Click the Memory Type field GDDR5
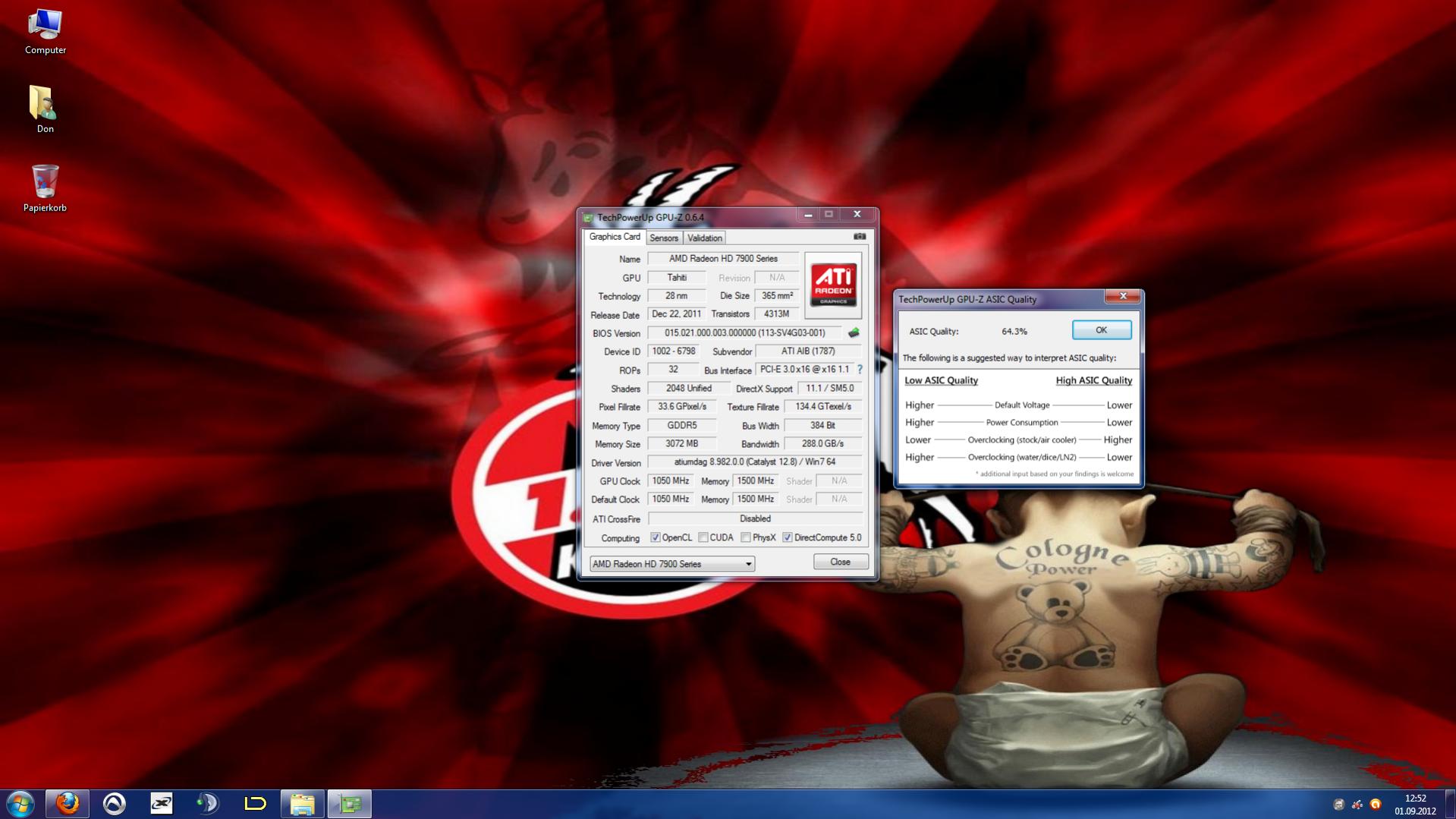This screenshot has height=819, width=1456. pyautogui.click(x=682, y=426)
